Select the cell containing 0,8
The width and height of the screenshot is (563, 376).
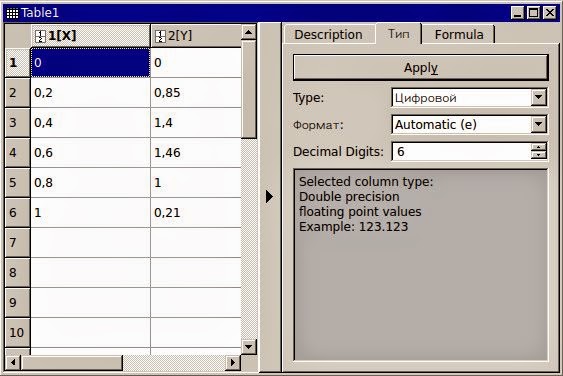[x=90, y=183]
